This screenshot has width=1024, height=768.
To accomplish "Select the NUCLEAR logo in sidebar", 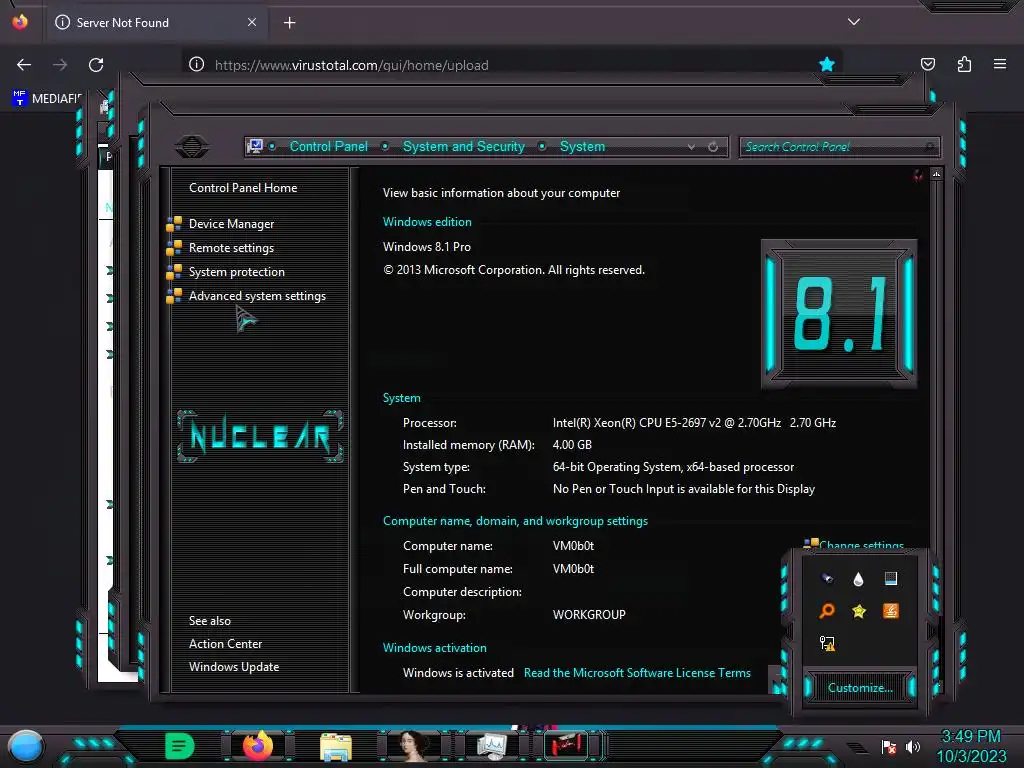I will (260, 436).
